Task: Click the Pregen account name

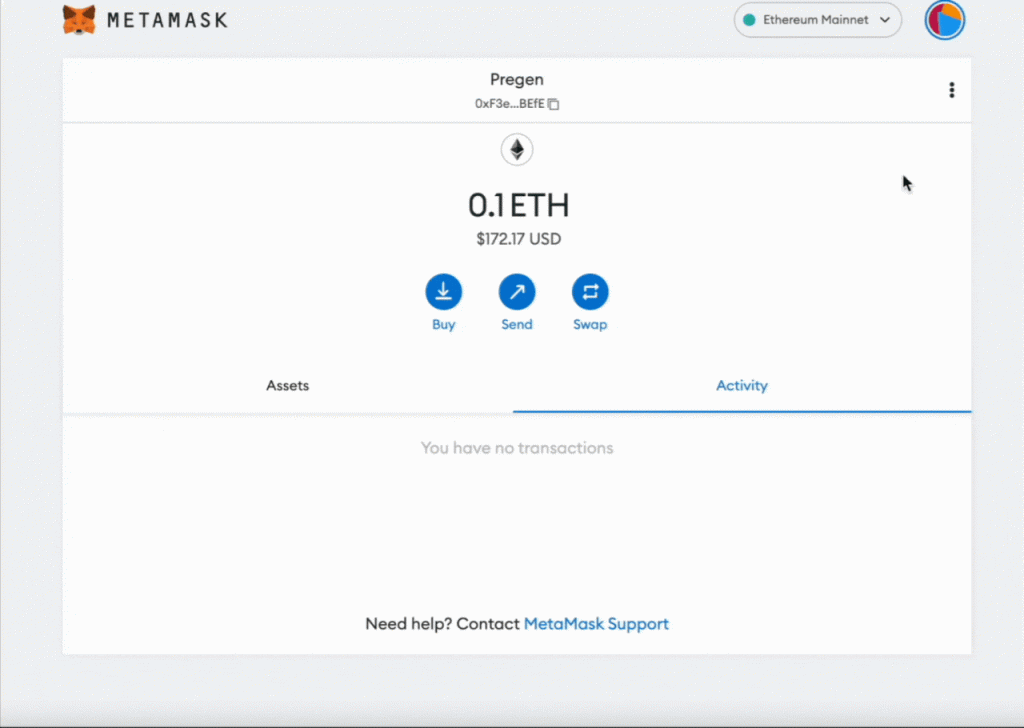Action: click(517, 79)
